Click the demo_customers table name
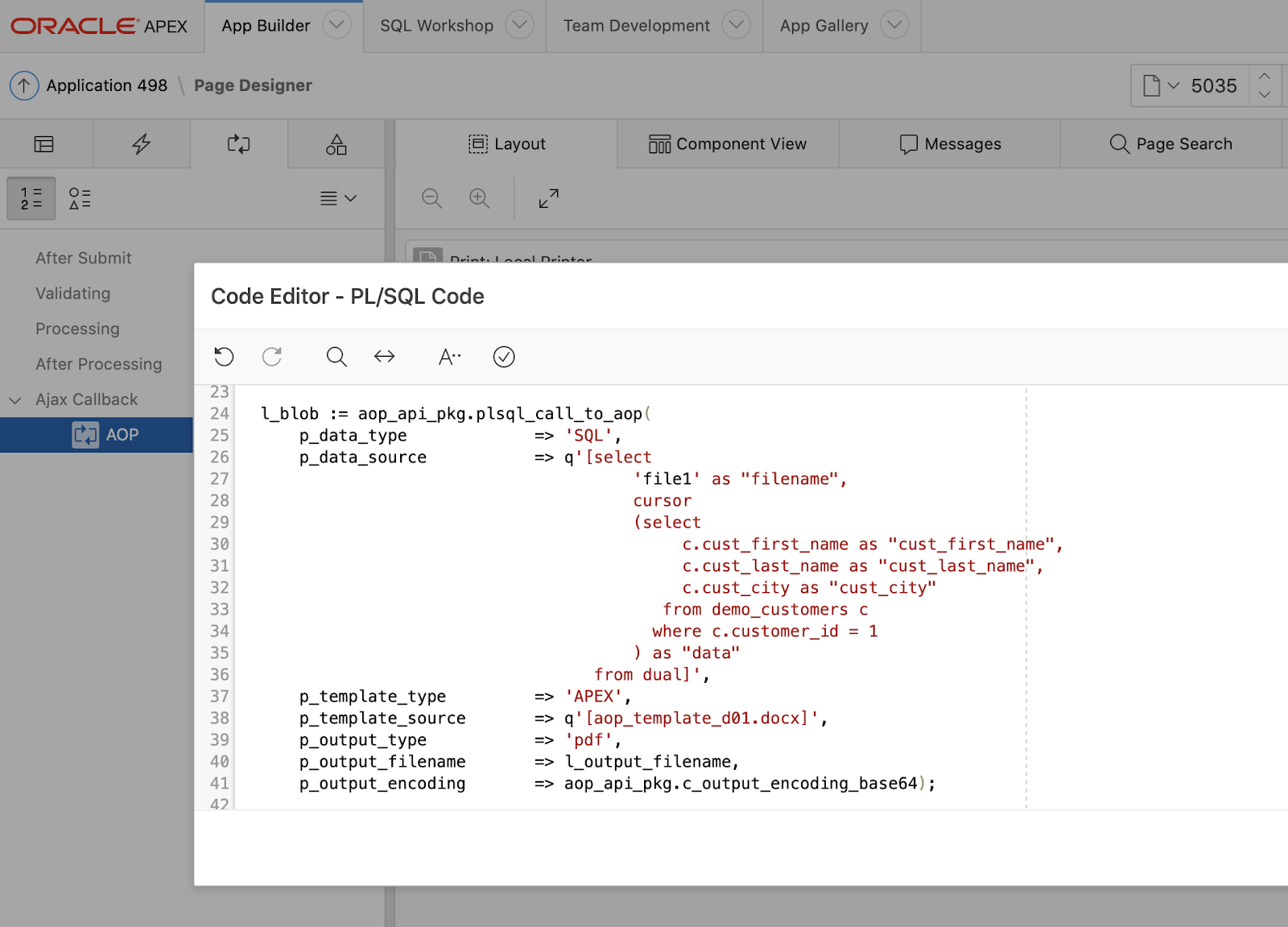The height and width of the screenshot is (927, 1288). coord(780,610)
